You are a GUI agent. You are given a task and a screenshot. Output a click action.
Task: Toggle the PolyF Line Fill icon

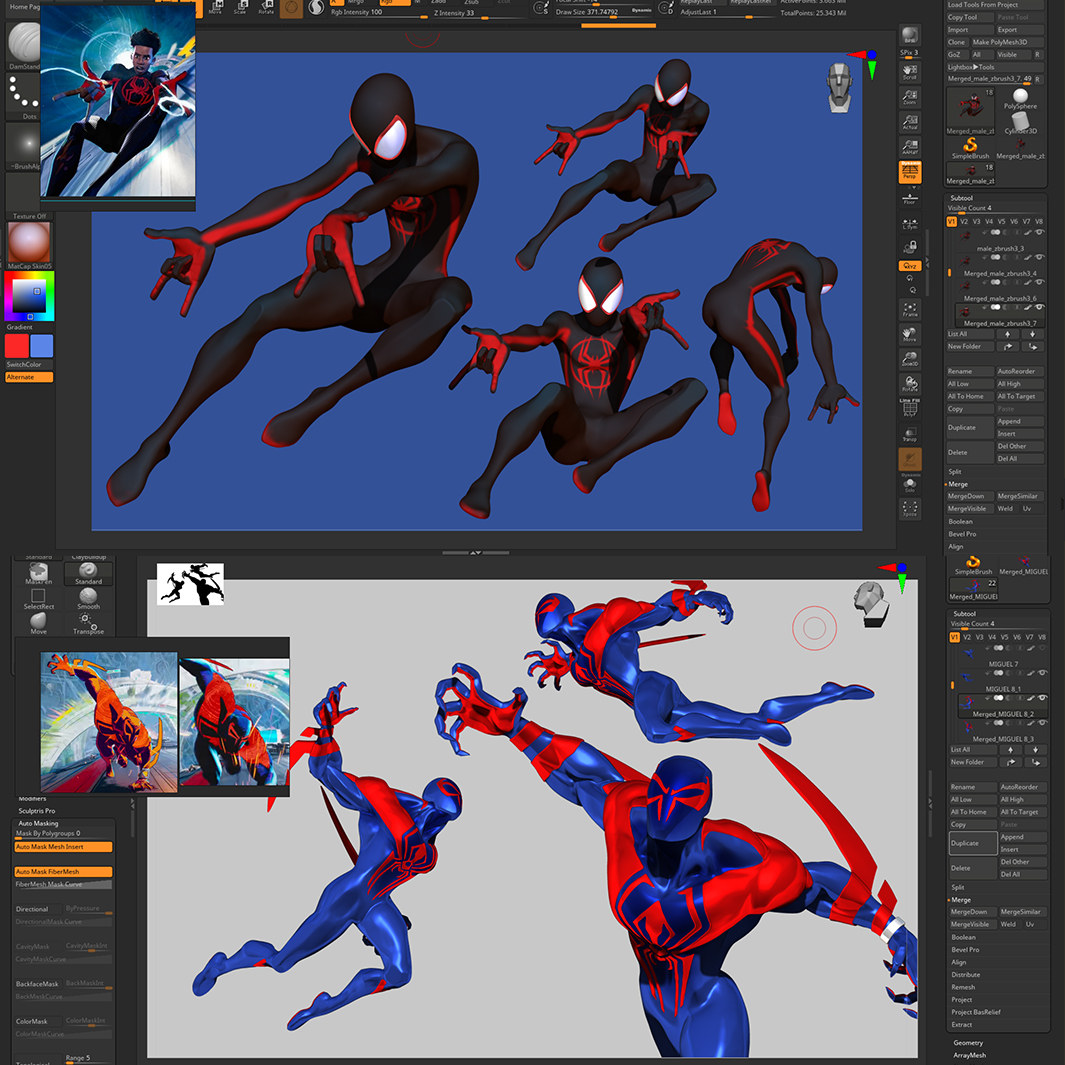[x=909, y=408]
